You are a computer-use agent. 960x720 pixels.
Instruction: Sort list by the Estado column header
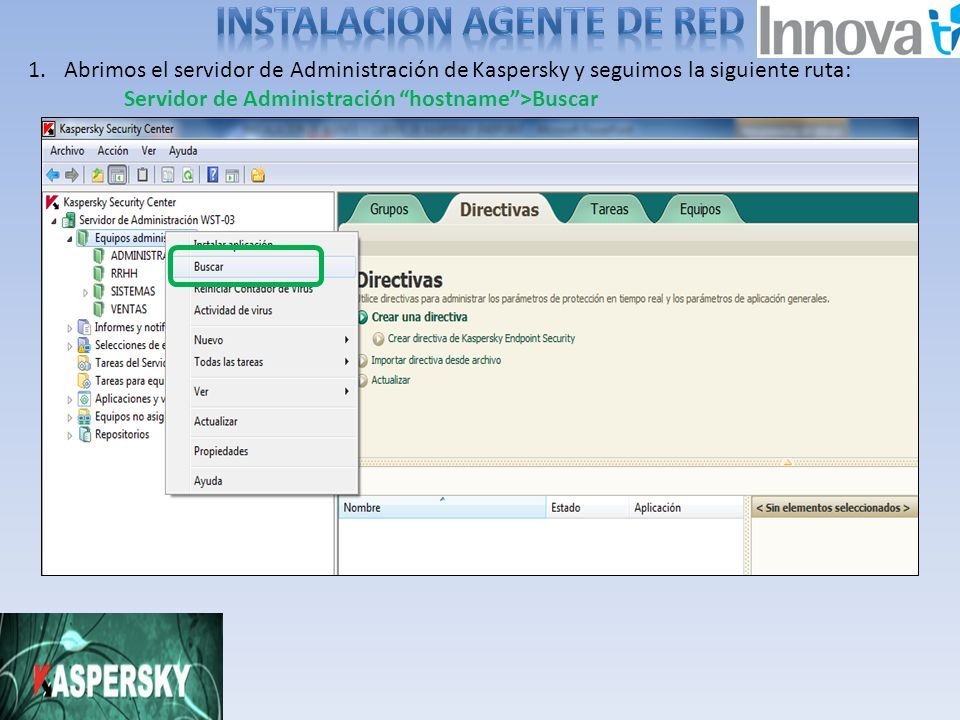587,508
